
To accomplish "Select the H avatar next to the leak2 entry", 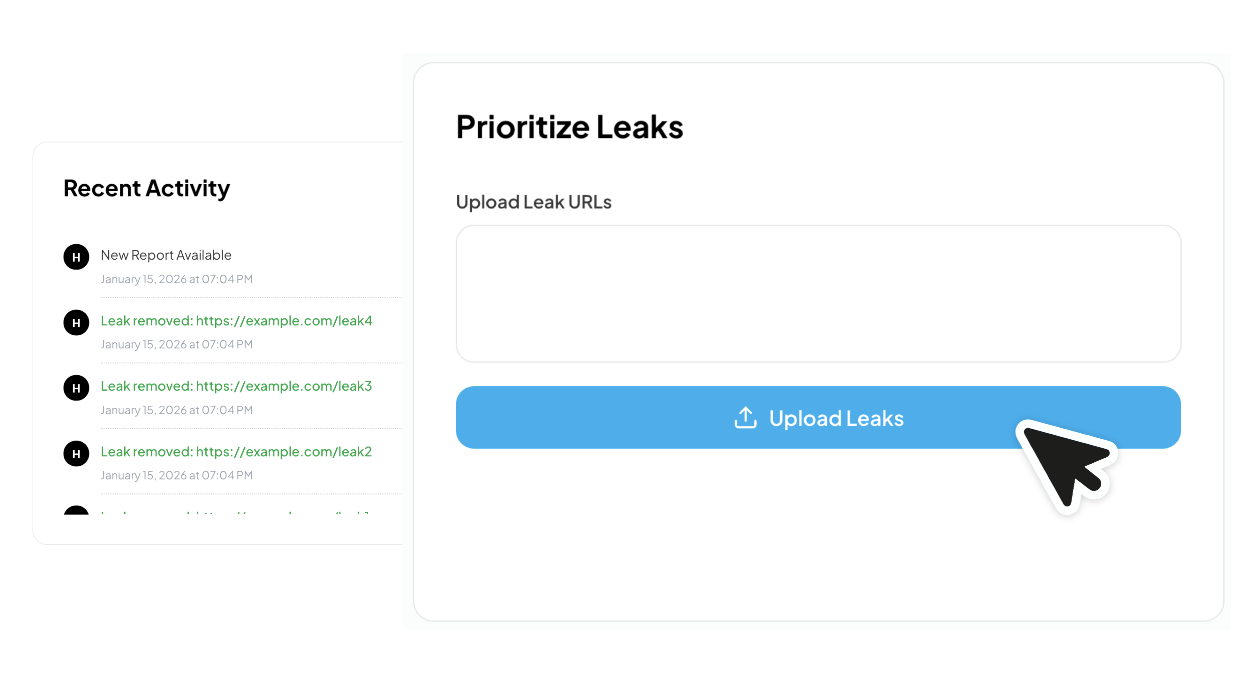I will pyautogui.click(x=76, y=454).
